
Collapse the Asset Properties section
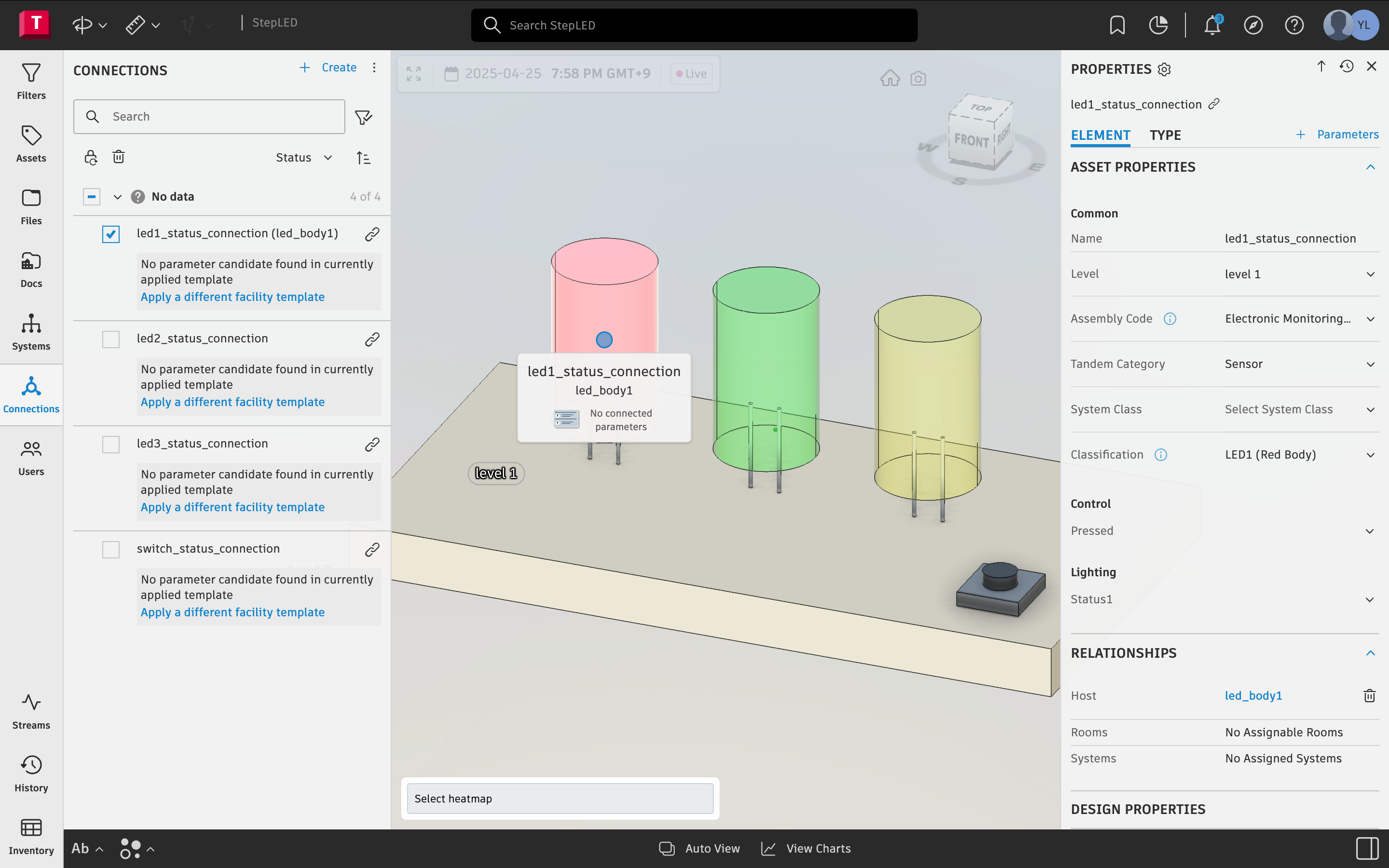pyautogui.click(x=1370, y=167)
